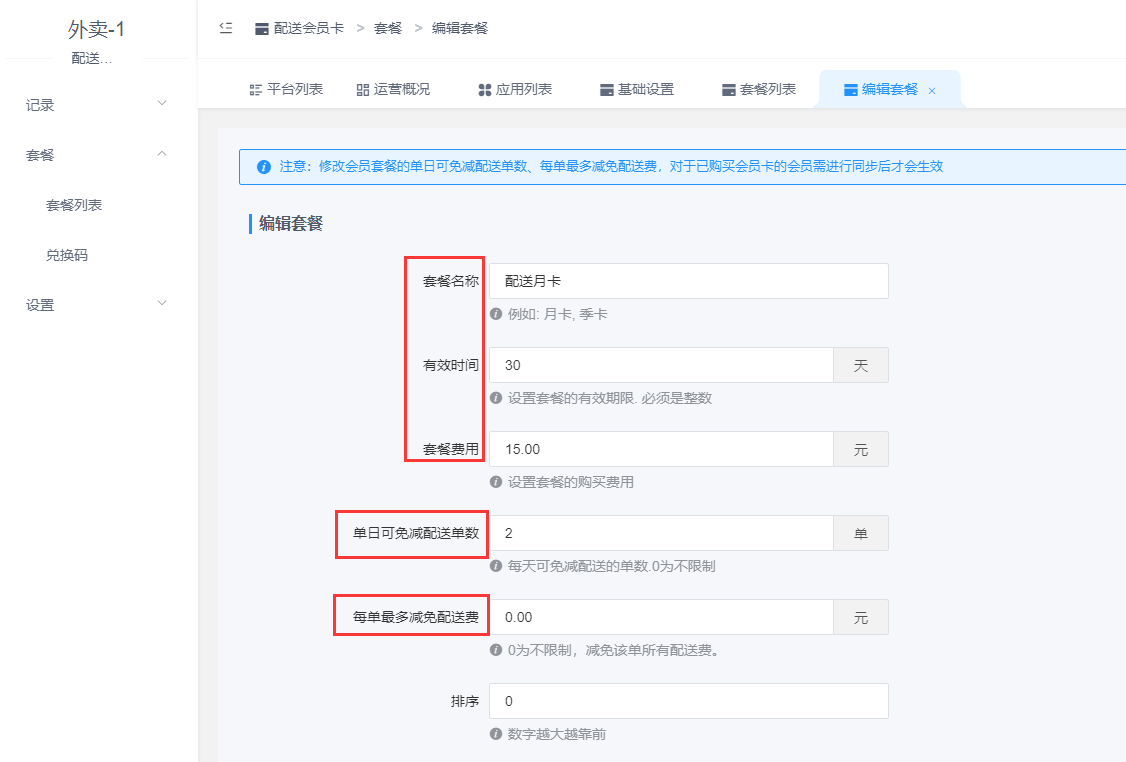This screenshot has height=762, width=1126.
Task: Click the 套餐 breadcrumb link
Action: (x=388, y=29)
